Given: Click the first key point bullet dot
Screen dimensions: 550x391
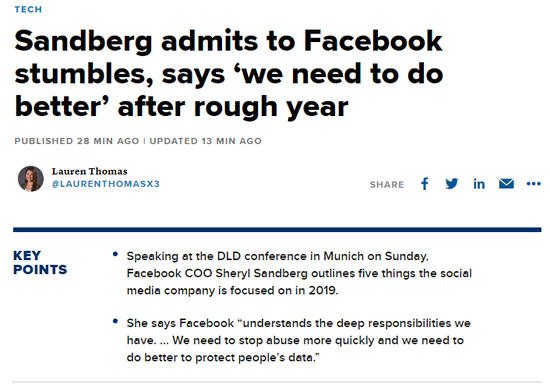Looking at the screenshot, I should pos(115,254).
